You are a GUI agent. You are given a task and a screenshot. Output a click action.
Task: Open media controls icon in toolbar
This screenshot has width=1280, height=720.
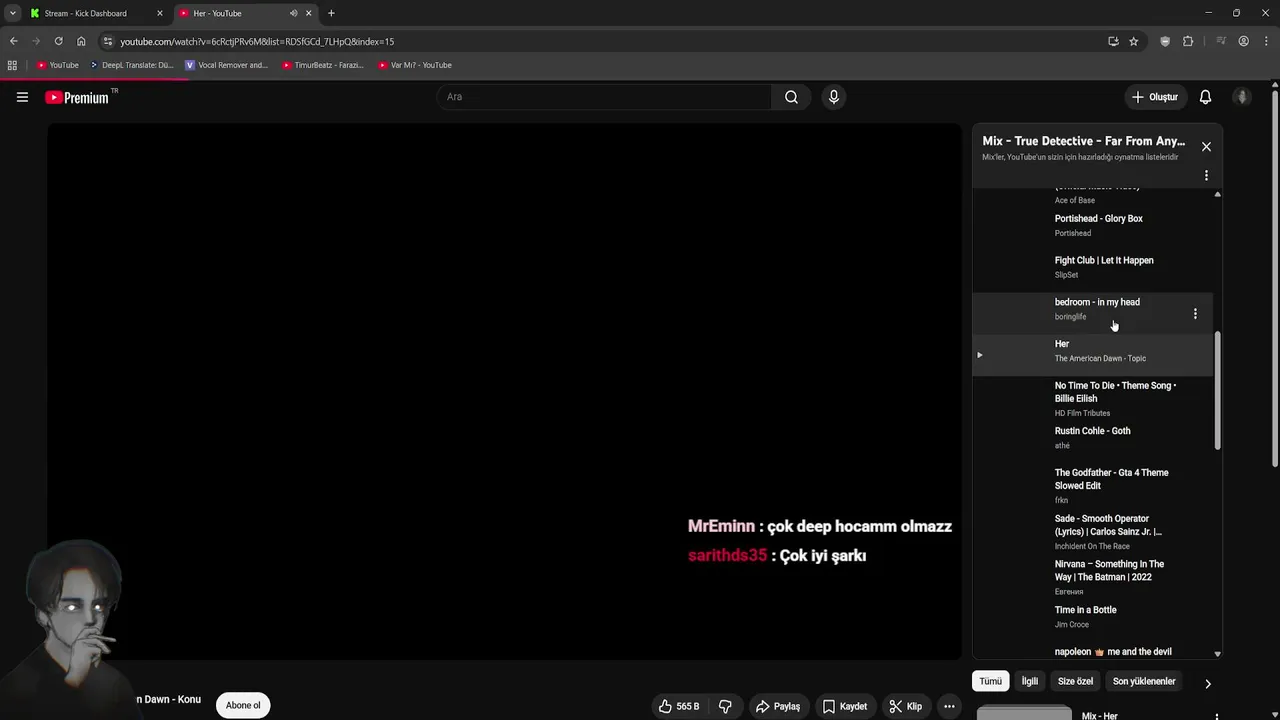tap(1221, 41)
